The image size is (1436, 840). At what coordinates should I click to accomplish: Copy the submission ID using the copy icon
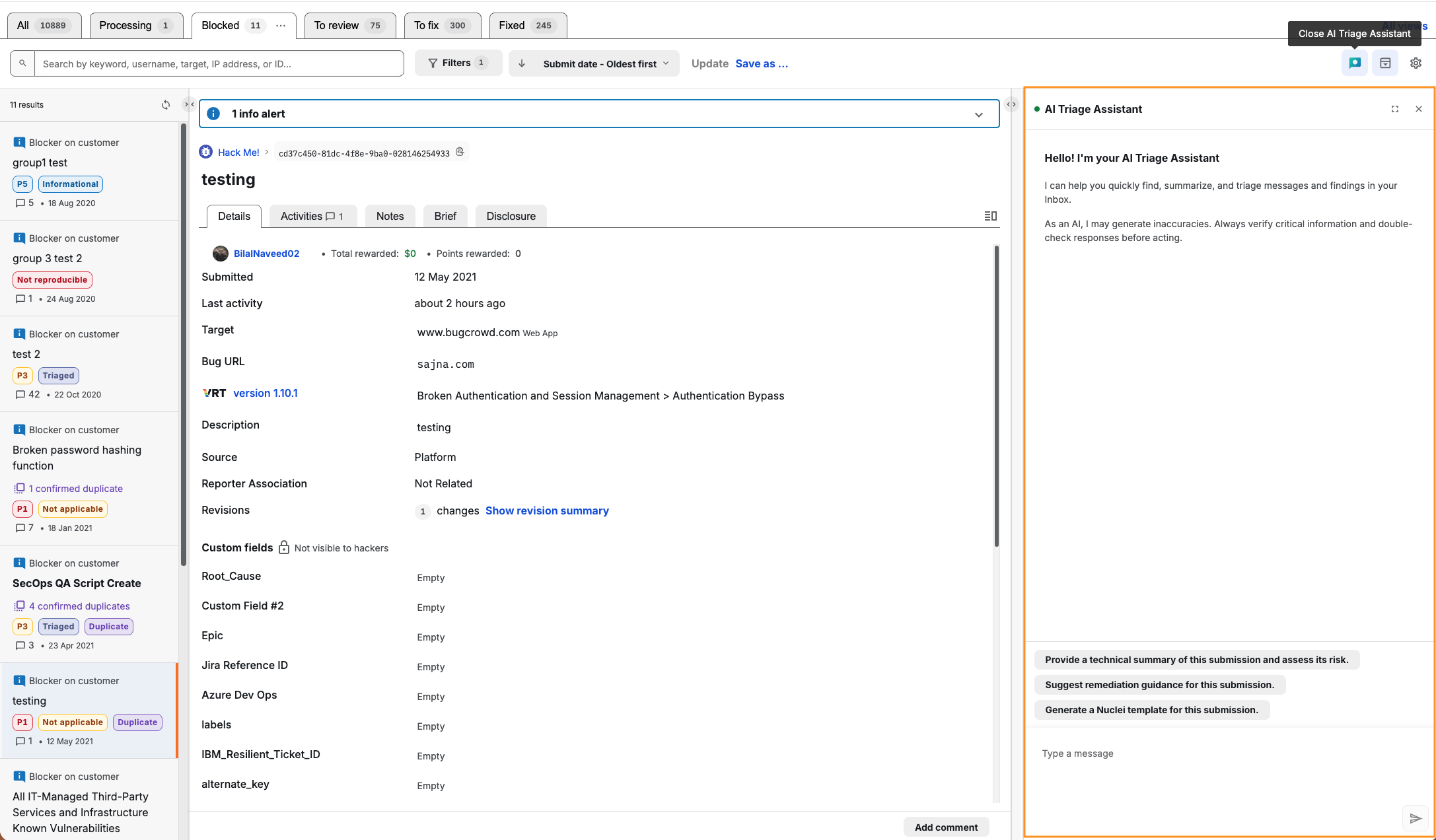pos(460,152)
